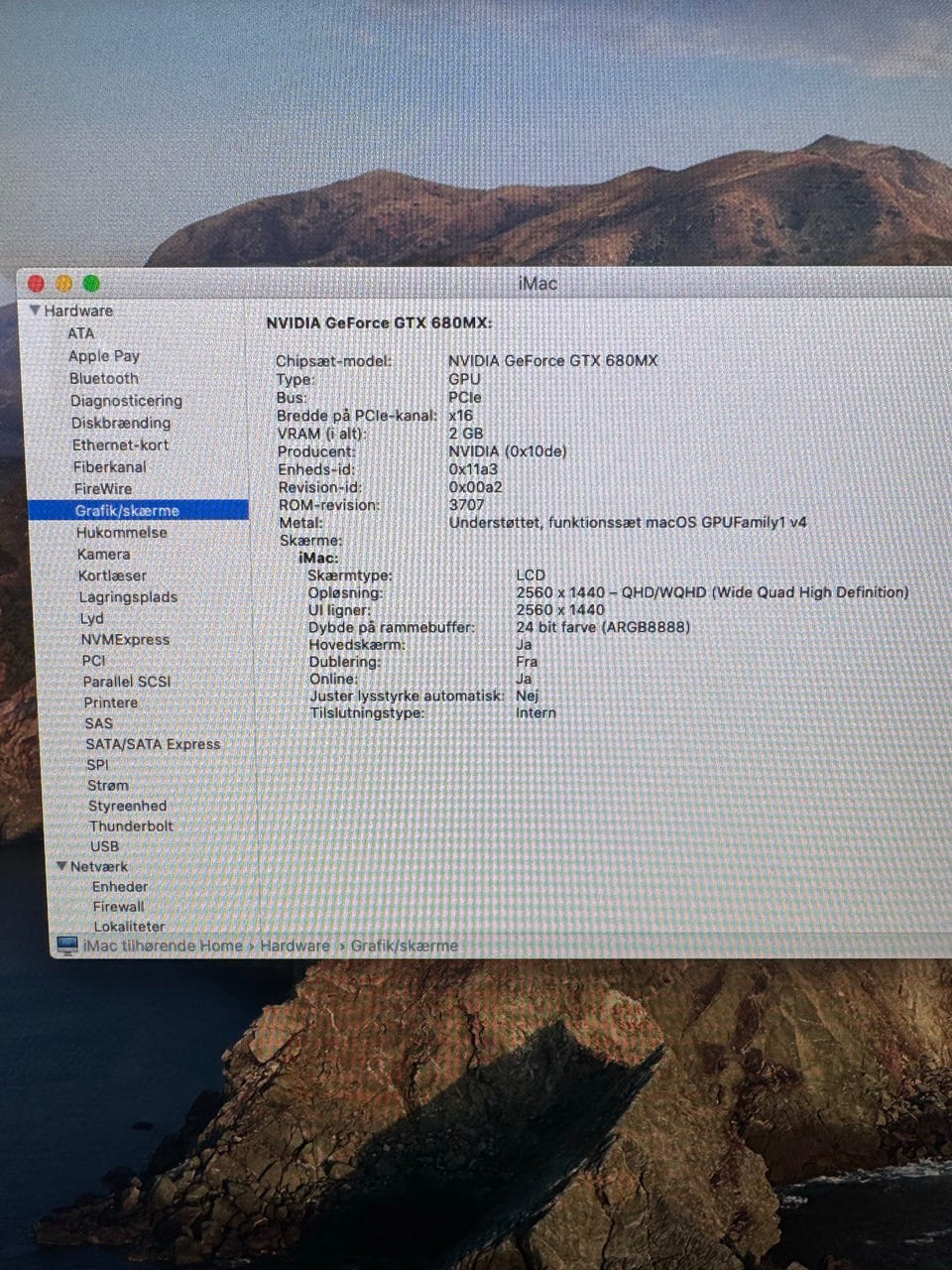Click the Dublering value 'Fra'
The height and width of the screenshot is (1270, 952).
click(x=527, y=662)
